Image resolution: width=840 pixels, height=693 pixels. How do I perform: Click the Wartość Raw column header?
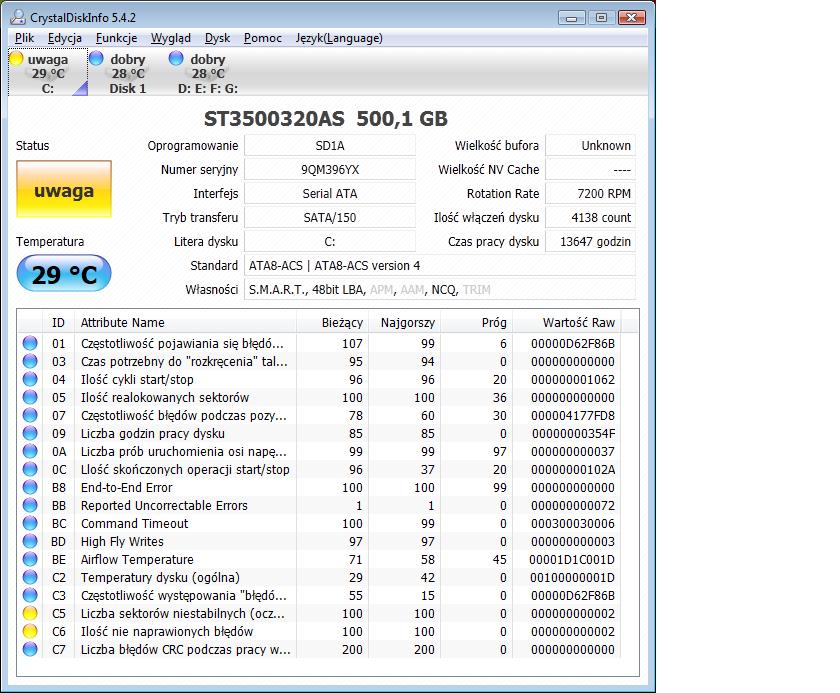(567, 322)
